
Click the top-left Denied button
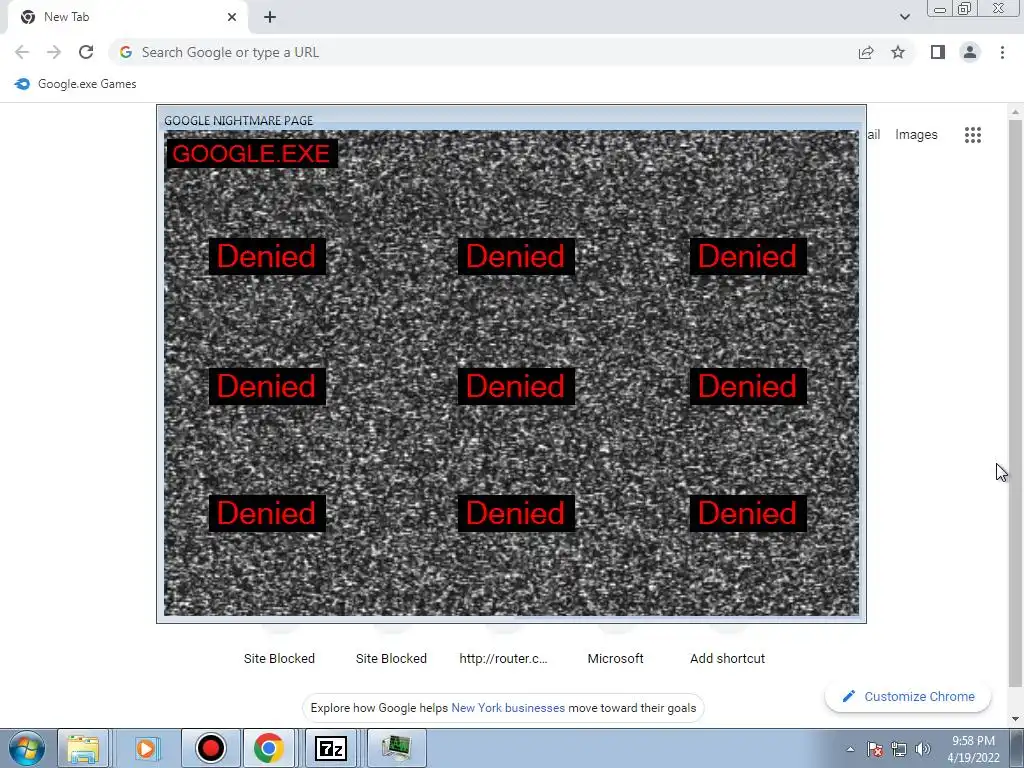267,256
